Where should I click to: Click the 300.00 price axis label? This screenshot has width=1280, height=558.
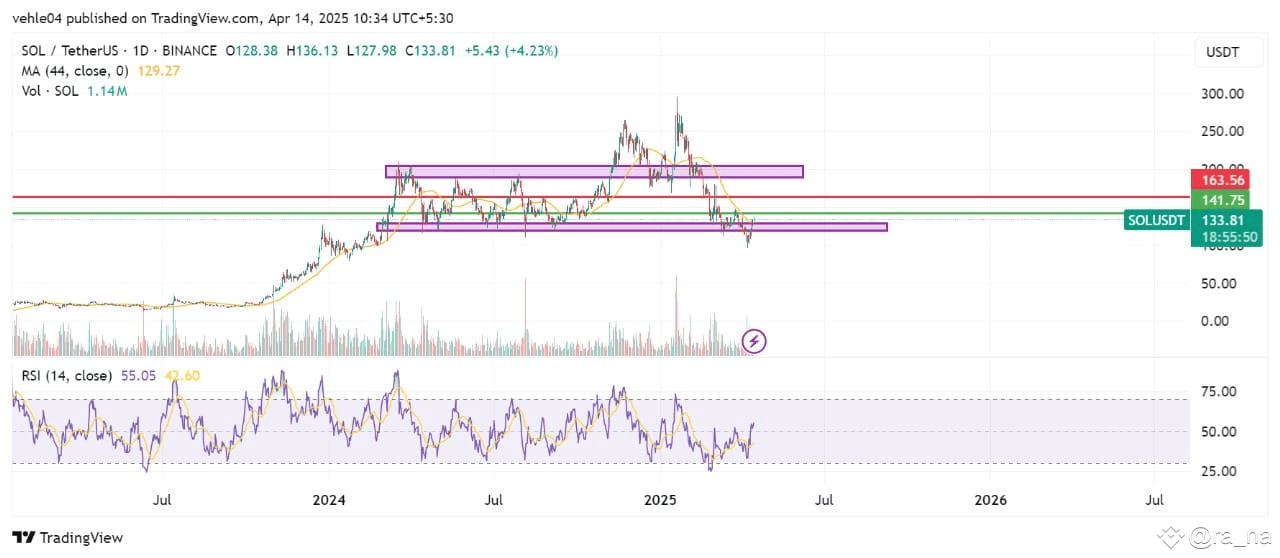tap(1223, 94)
